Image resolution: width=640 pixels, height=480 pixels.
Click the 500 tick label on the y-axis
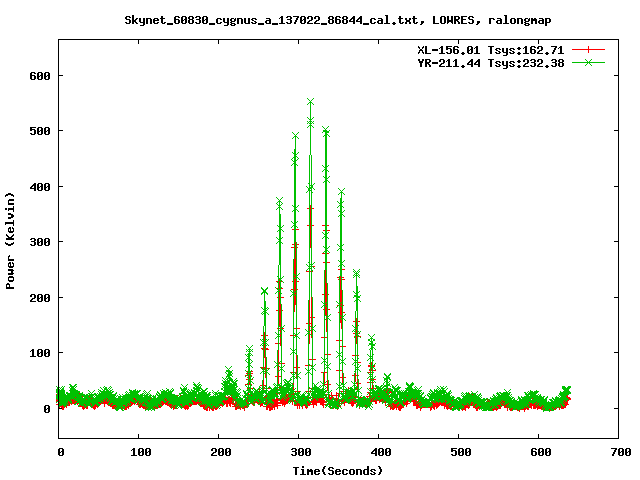click(40, 131)
